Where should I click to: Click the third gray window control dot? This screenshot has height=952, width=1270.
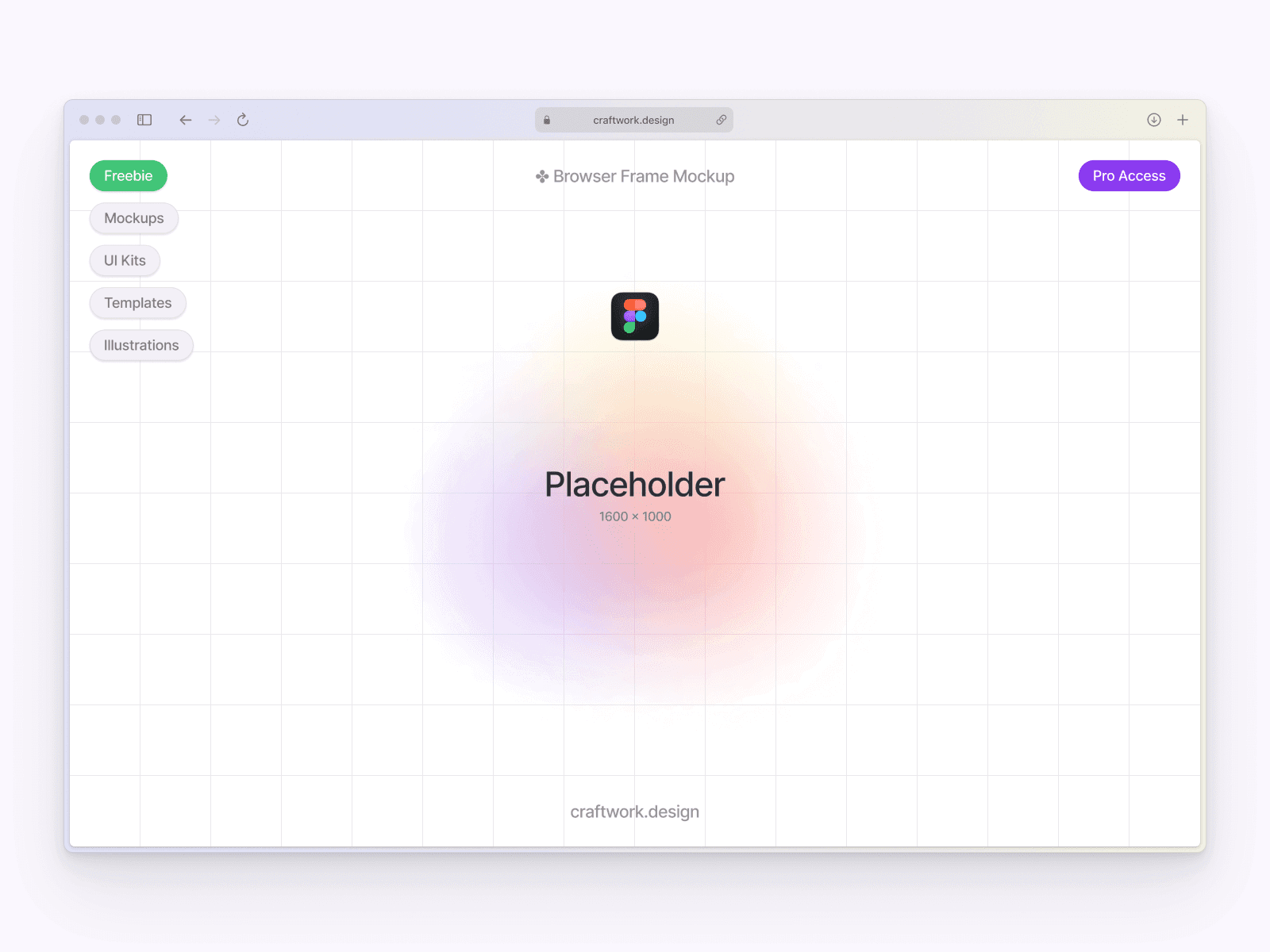116,120
